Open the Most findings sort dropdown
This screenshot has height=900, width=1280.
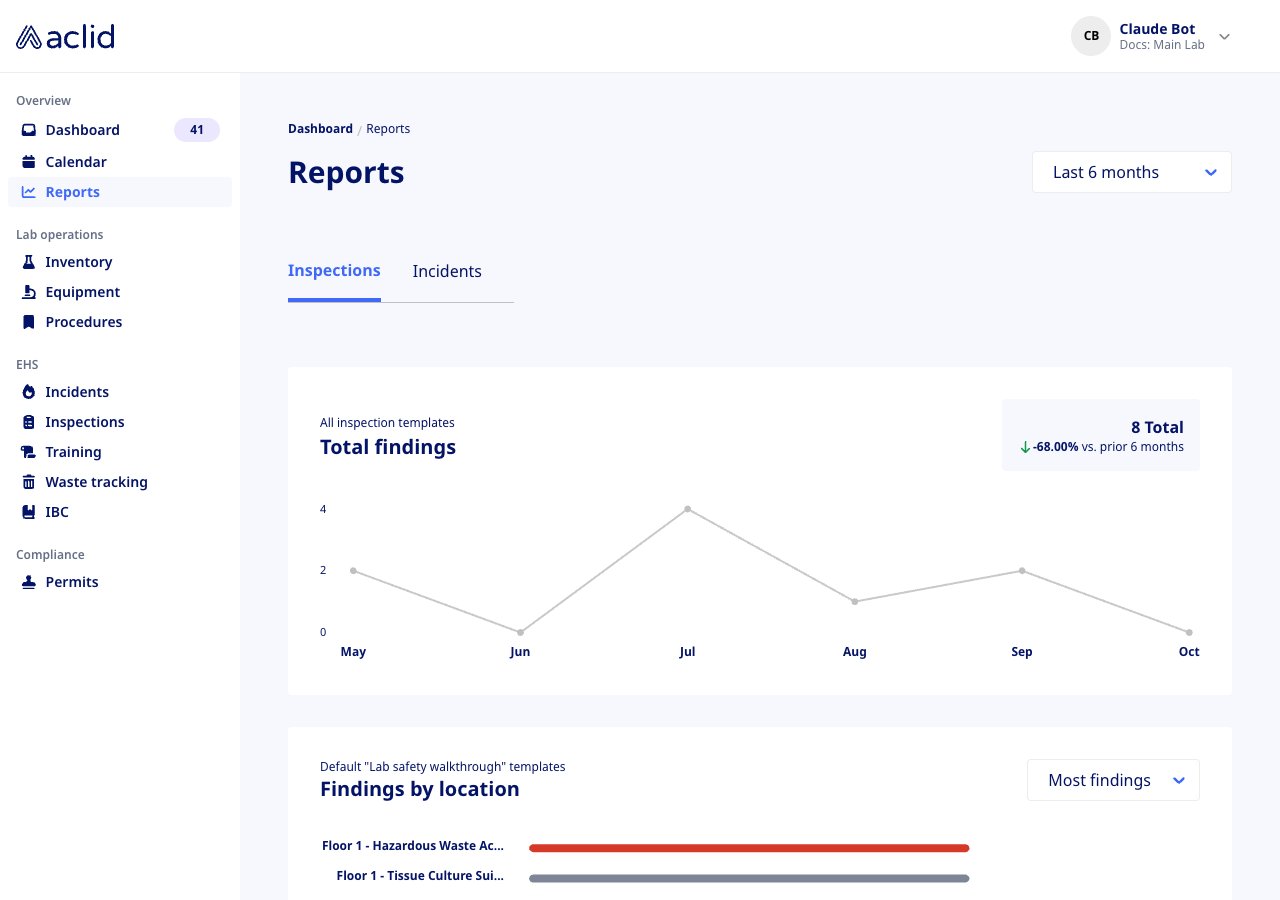[x=1113, y=780]
